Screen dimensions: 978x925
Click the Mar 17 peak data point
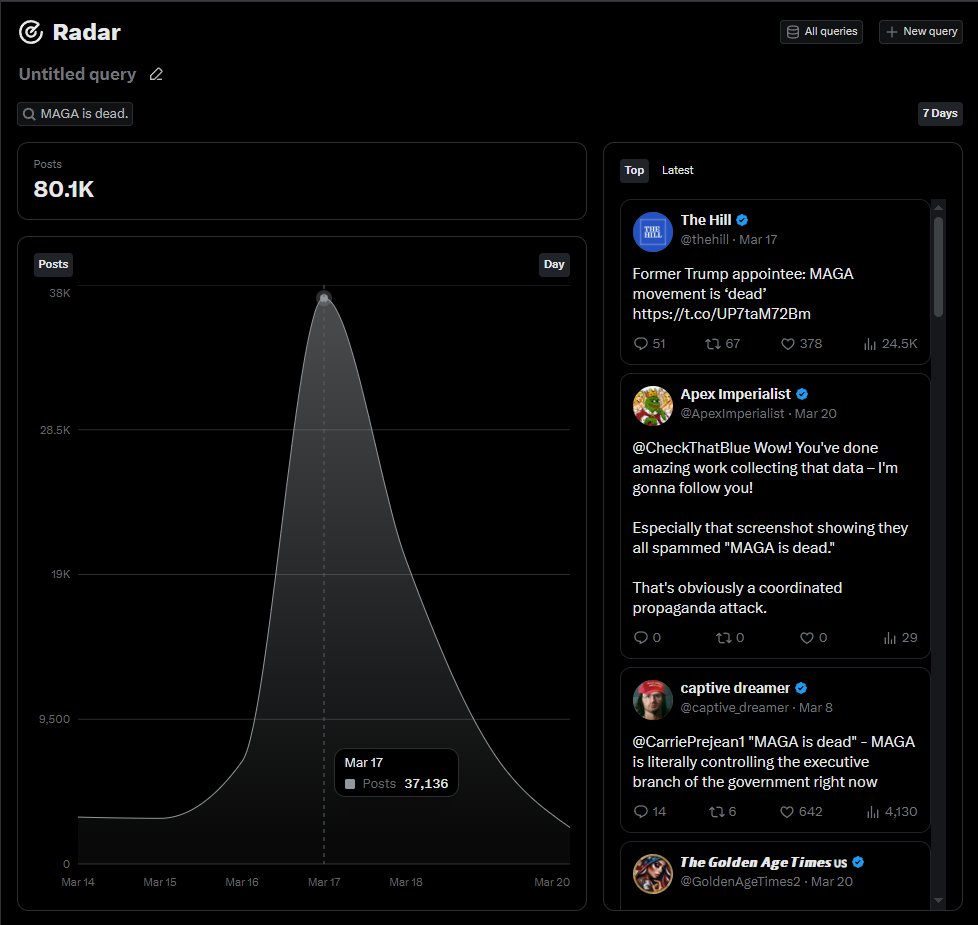324,298
